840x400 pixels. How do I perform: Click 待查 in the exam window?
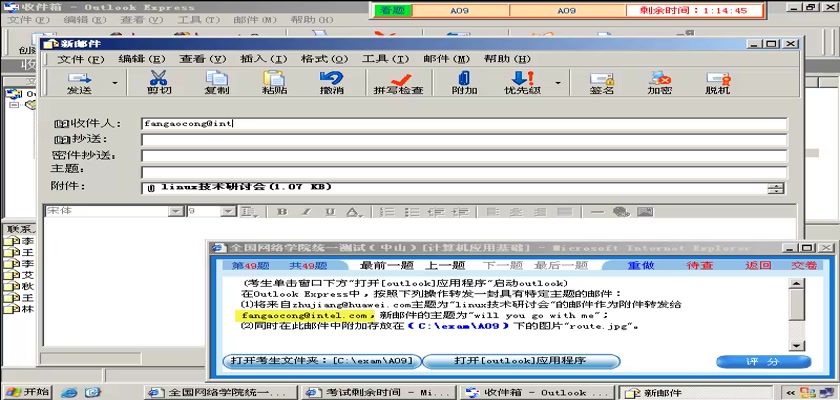(x=700, y=266)
